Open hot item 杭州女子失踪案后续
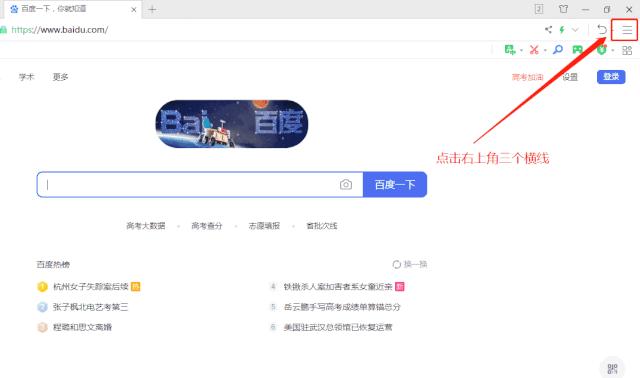Viewport: 640px width, 378px height. pos(91,287)
